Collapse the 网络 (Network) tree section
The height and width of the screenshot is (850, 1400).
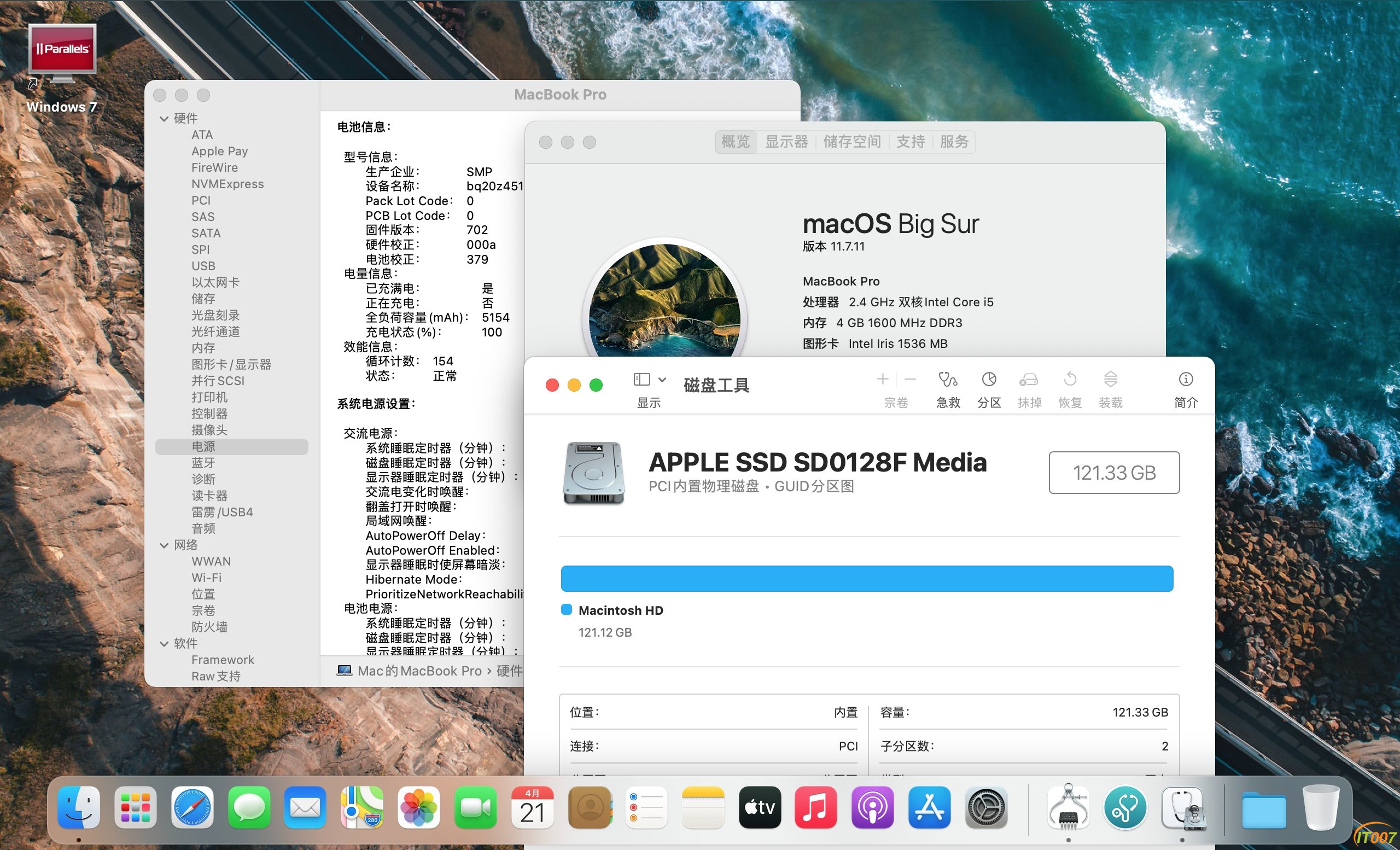pyautogui.click(x=164, y=545)
